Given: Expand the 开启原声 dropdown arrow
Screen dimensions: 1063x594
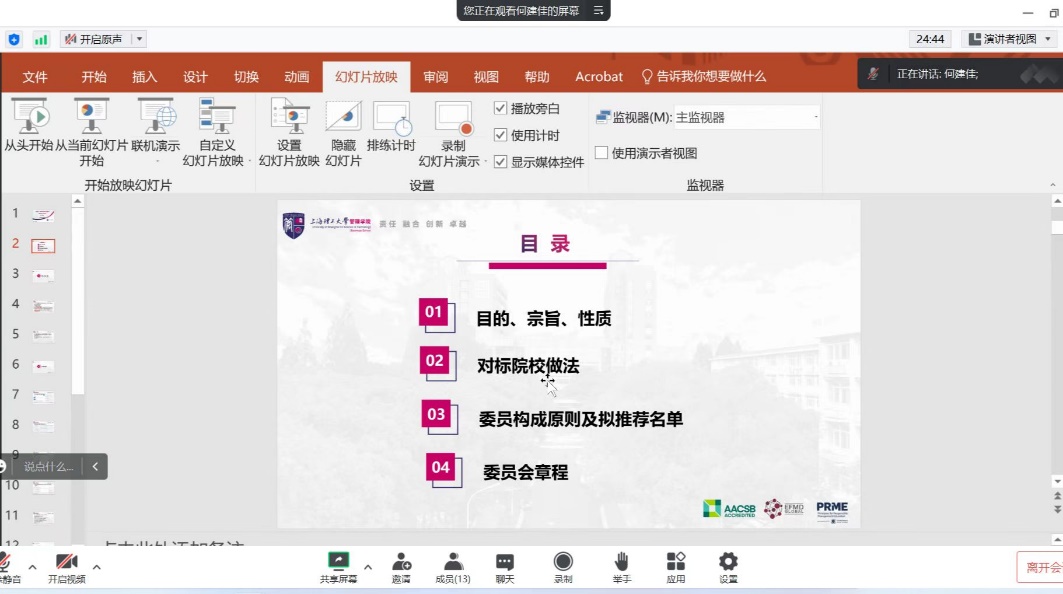Looking at the screenshot, I should point(139,39).
